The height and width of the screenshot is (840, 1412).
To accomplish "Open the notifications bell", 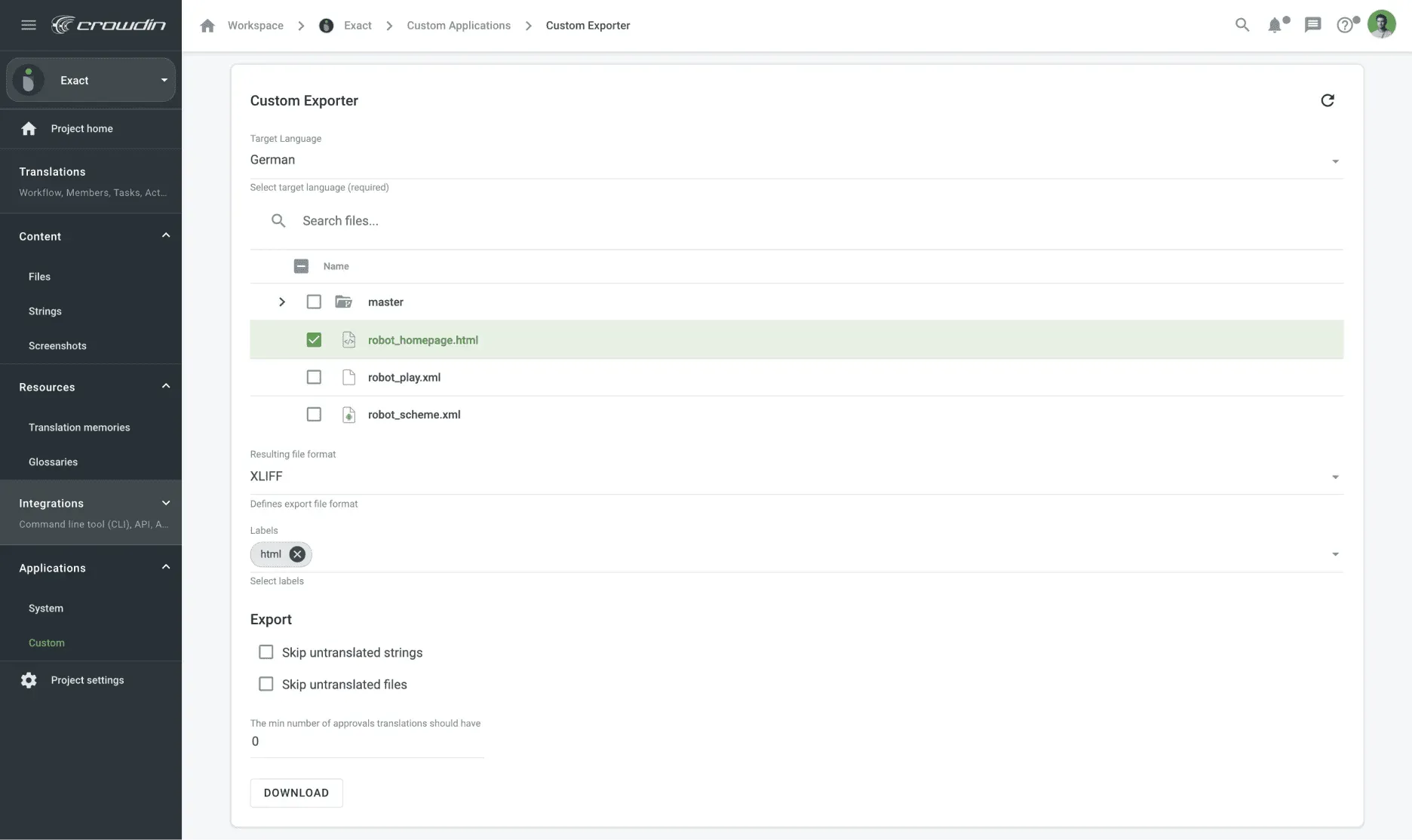I will [x=1275, y=25].
